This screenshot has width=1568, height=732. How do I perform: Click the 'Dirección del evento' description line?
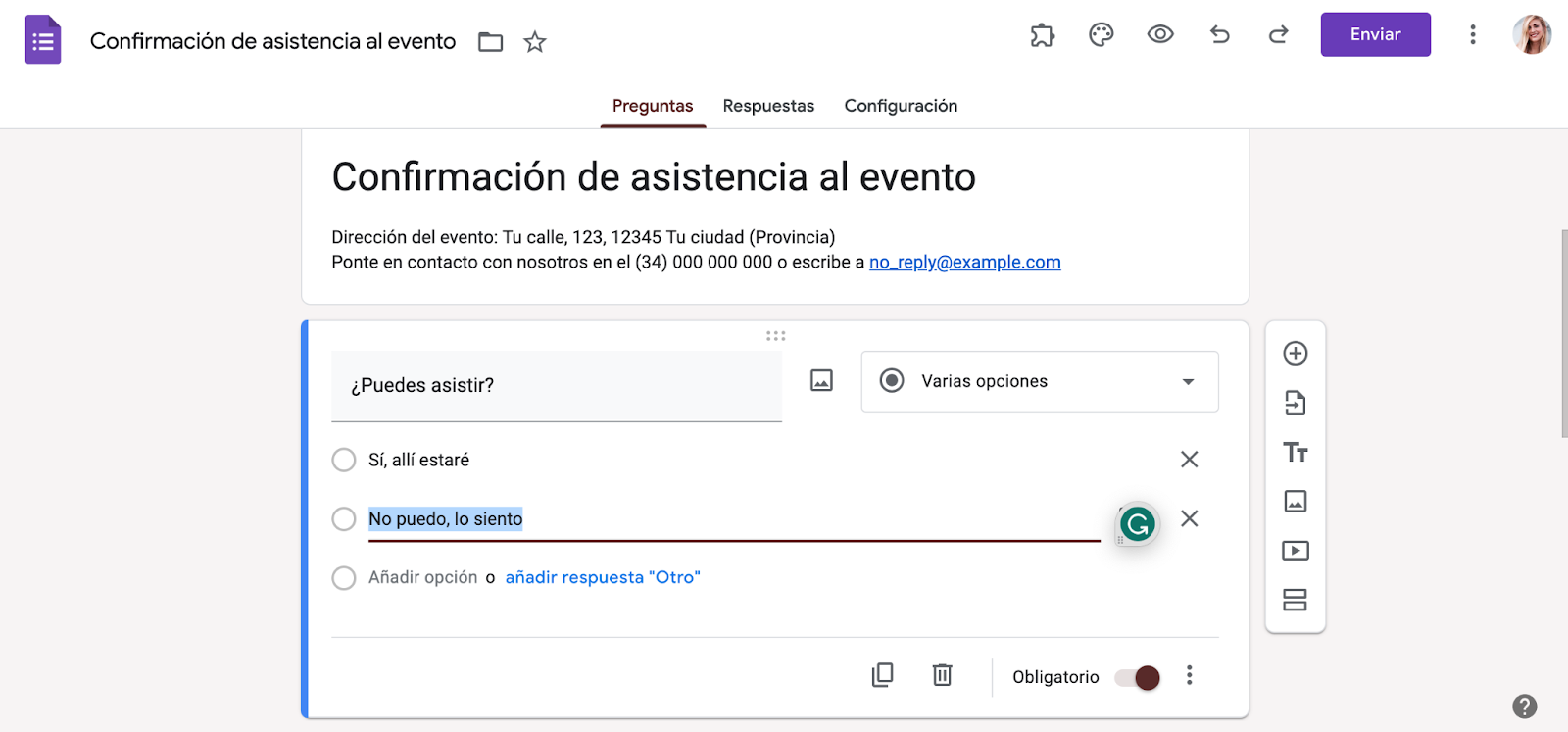(x=583, y=237)
